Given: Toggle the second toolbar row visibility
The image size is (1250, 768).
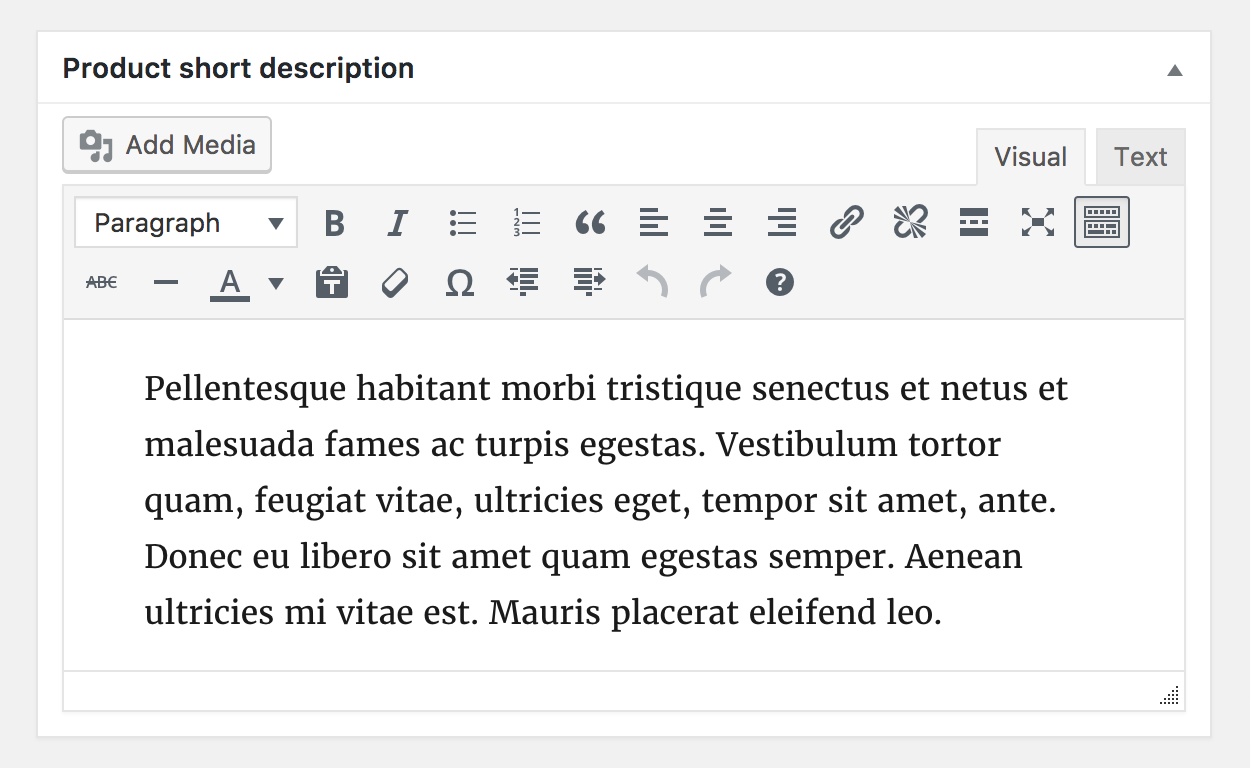Looking at the screenshot, I should (x=1101, y=222).
